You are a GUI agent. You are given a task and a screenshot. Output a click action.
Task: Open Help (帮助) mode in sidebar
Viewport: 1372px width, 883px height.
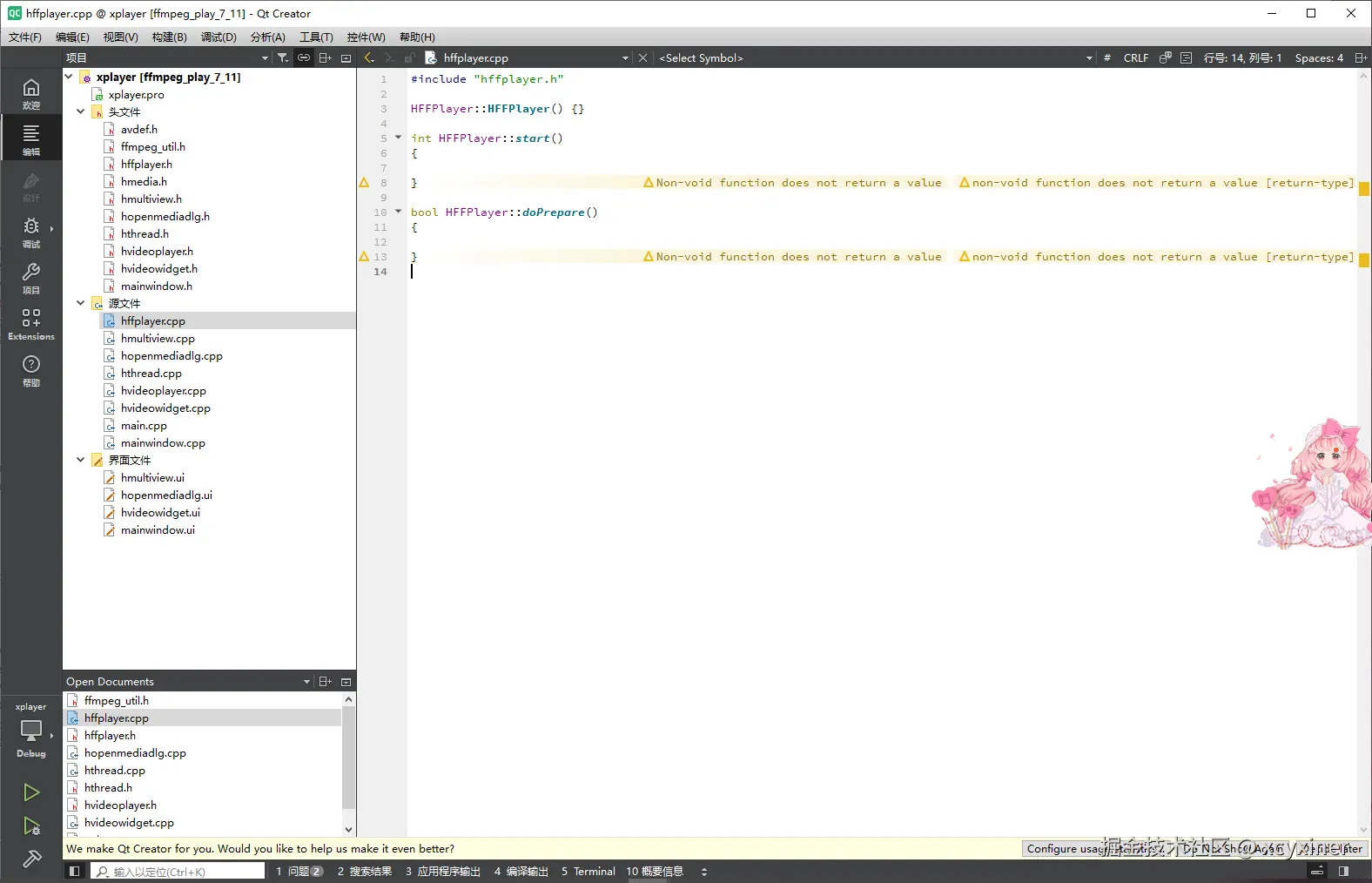point(30,370)
